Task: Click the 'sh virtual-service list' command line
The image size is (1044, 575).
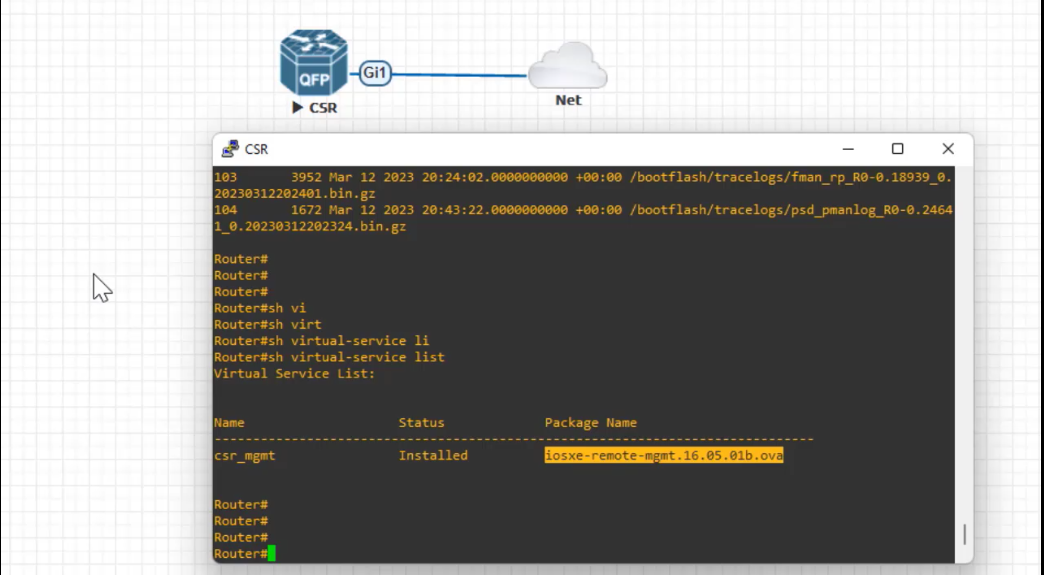Action: [x=329, y=357]
